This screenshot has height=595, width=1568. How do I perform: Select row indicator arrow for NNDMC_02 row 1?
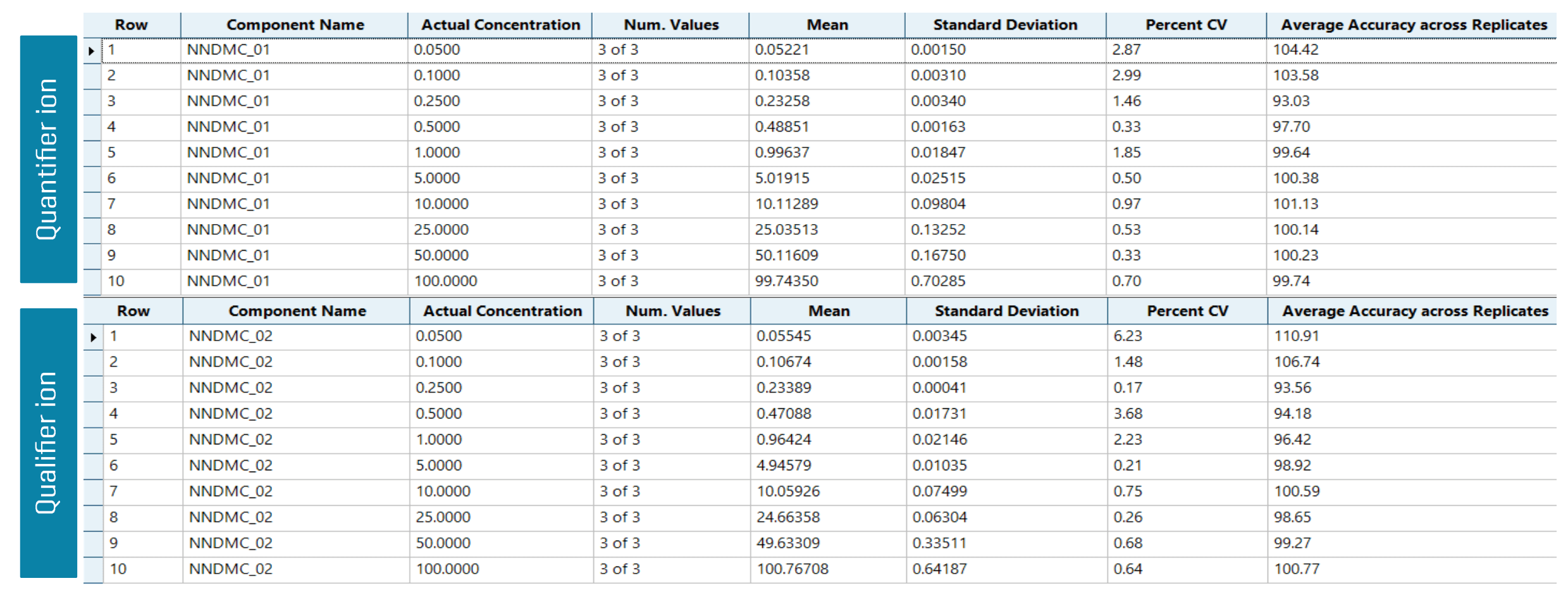(x=93, y=337)
